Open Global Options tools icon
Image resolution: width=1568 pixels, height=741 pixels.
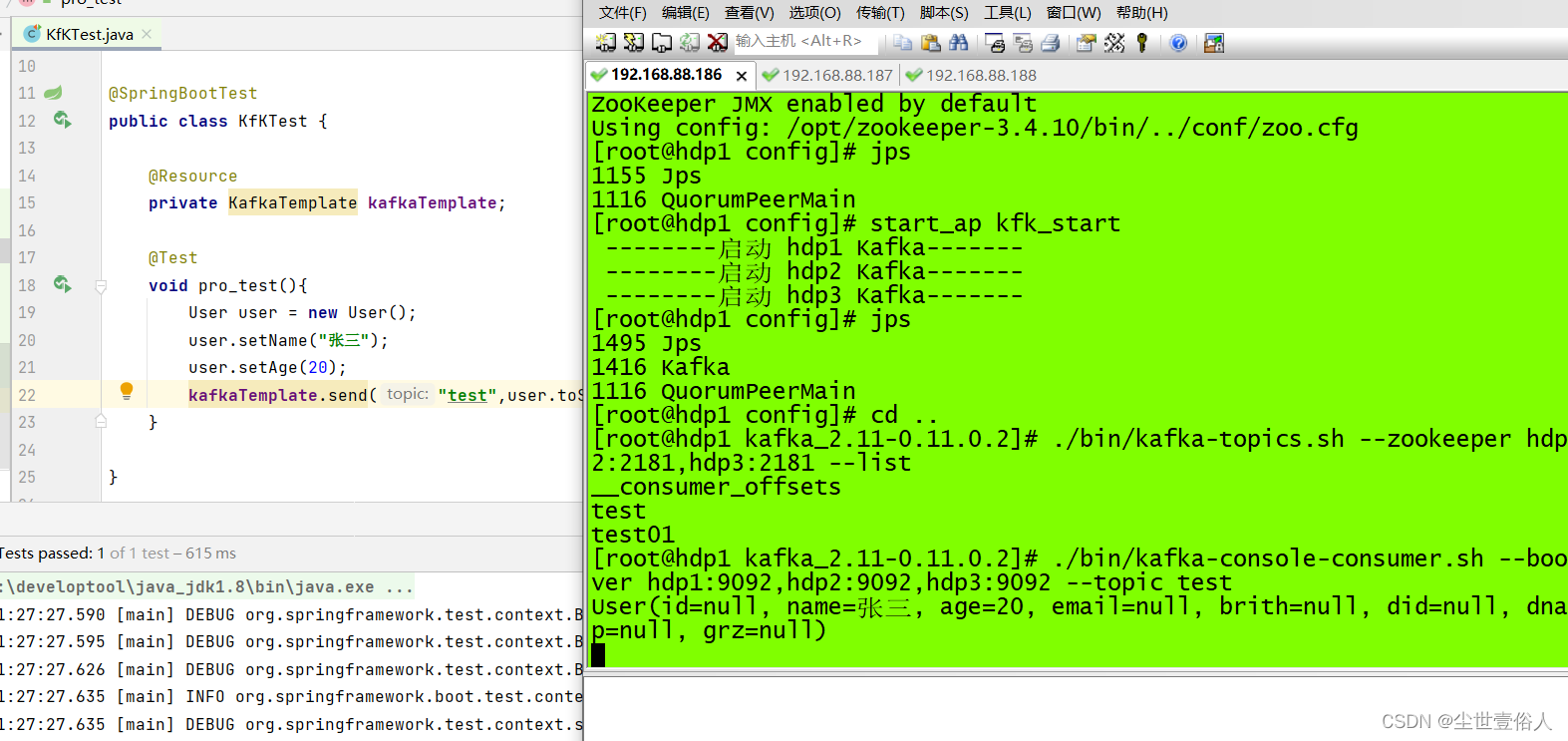tap(1114, 42)
